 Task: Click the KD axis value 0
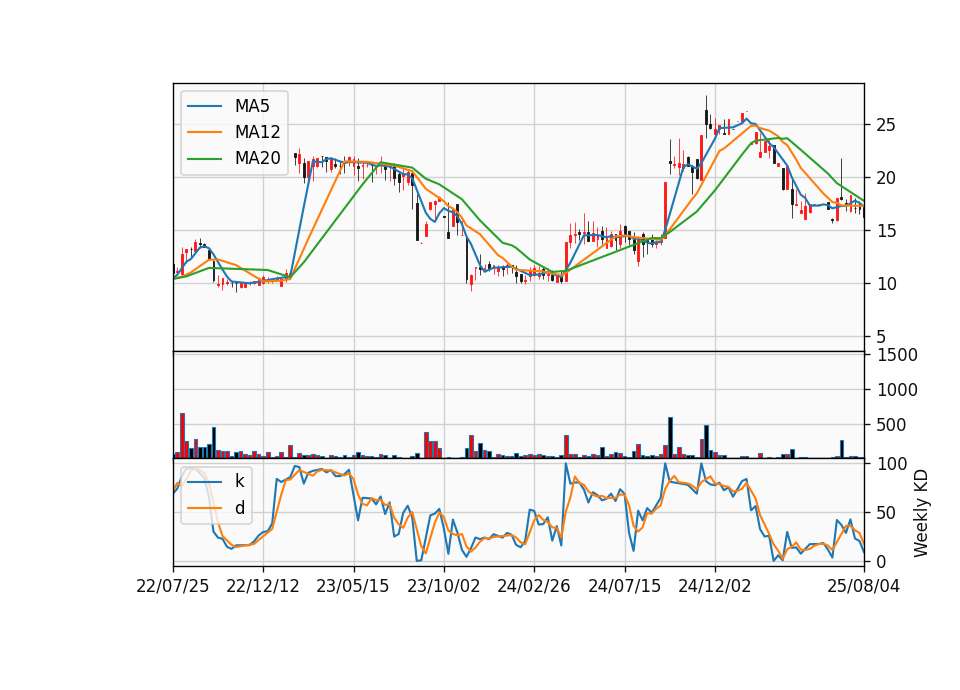point(882,561)
